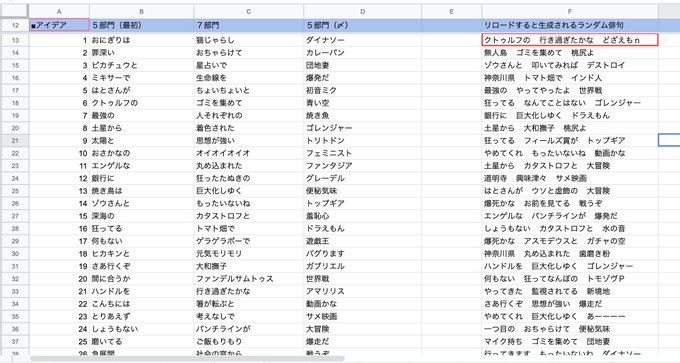Select the 'フェミニスト' cell

coord(362,153)
